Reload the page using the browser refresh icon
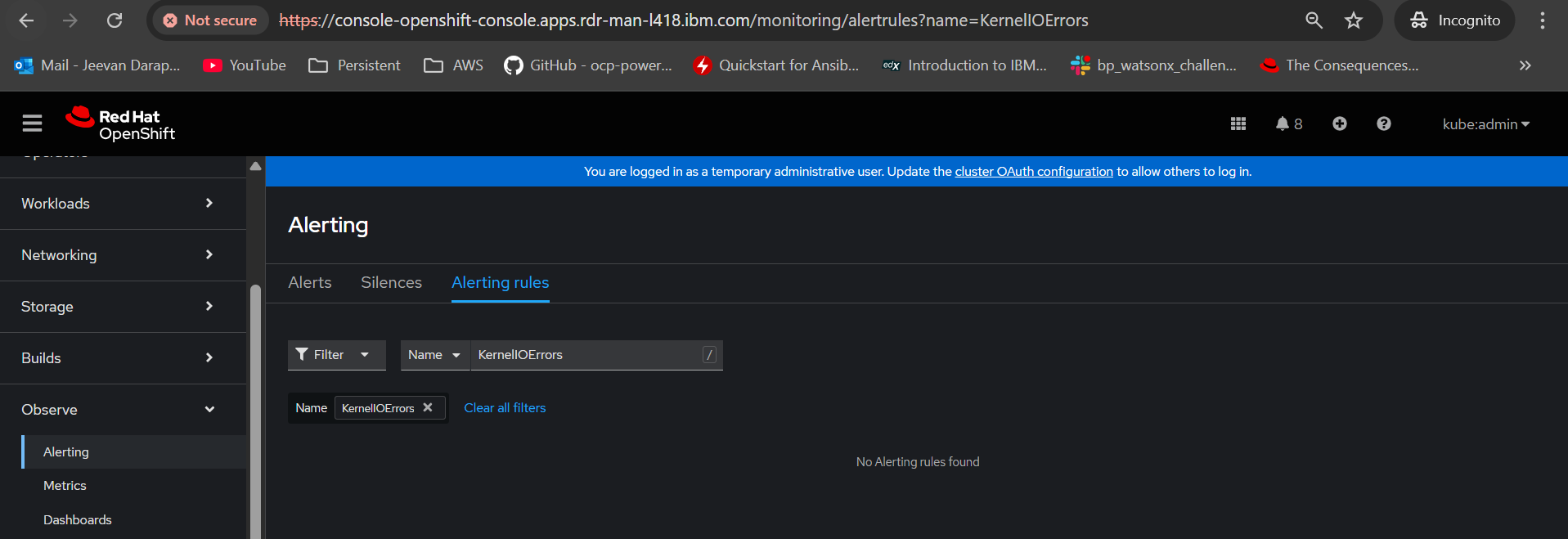 pos(115,20)
